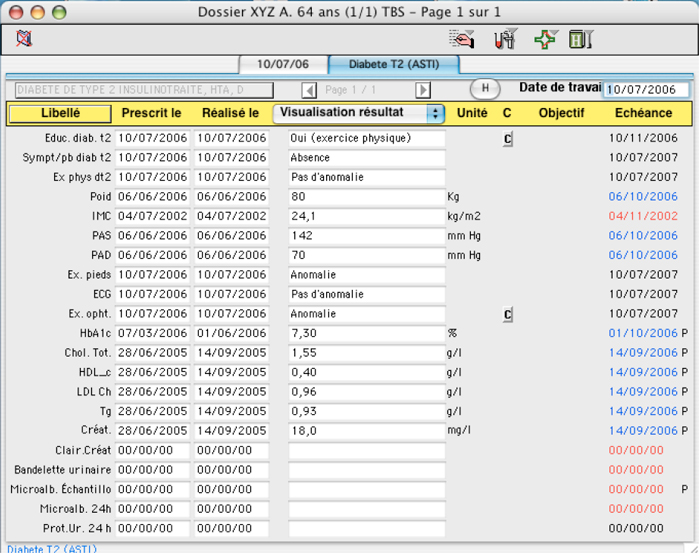Image resolution: width=700 pixels, height=554 pixels.
Task: Open the H history filter icon
Action: [x=581, y=39]
